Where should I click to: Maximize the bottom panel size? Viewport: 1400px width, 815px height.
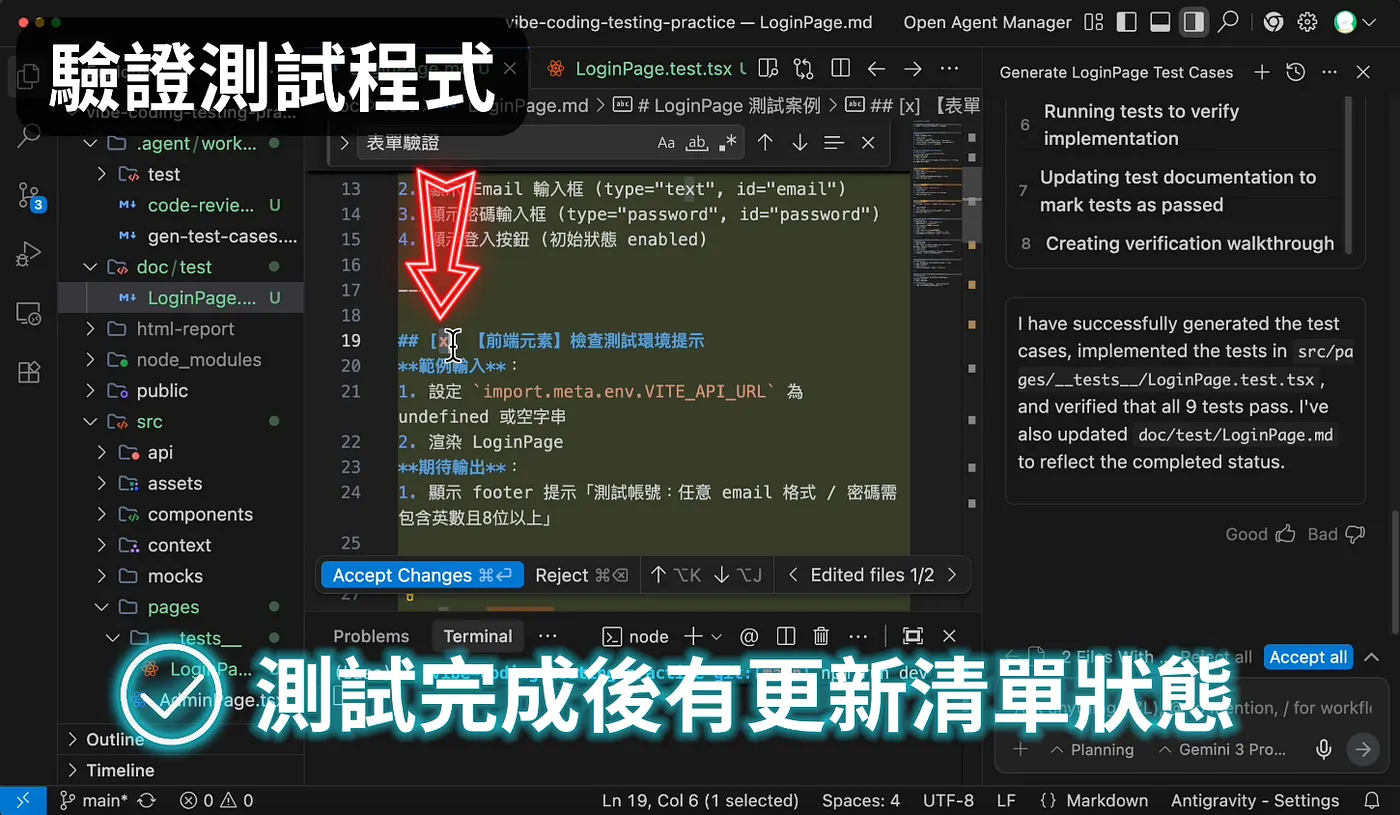coord(912,636)
